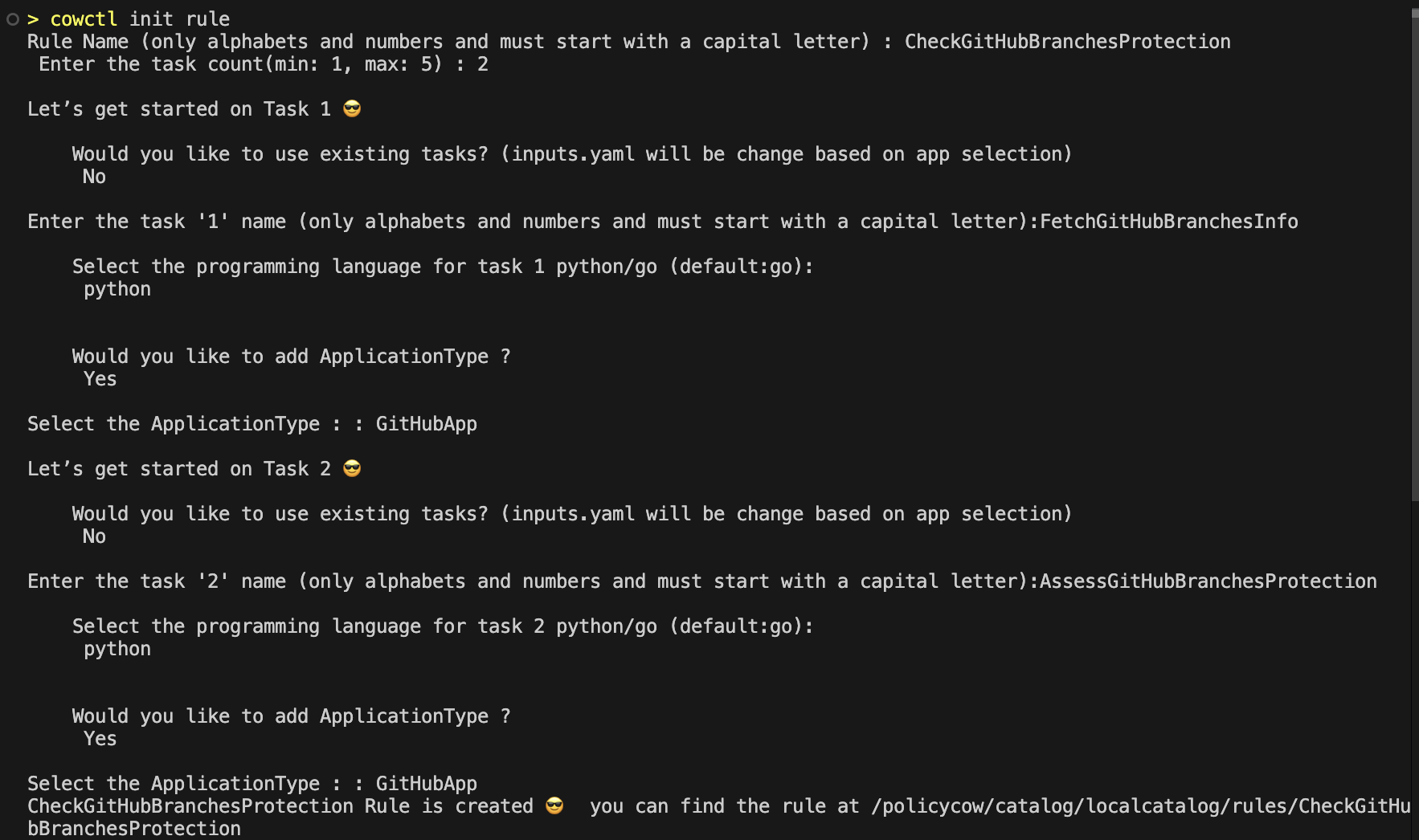Click the 'python' answer for task 2

(117, 649)
